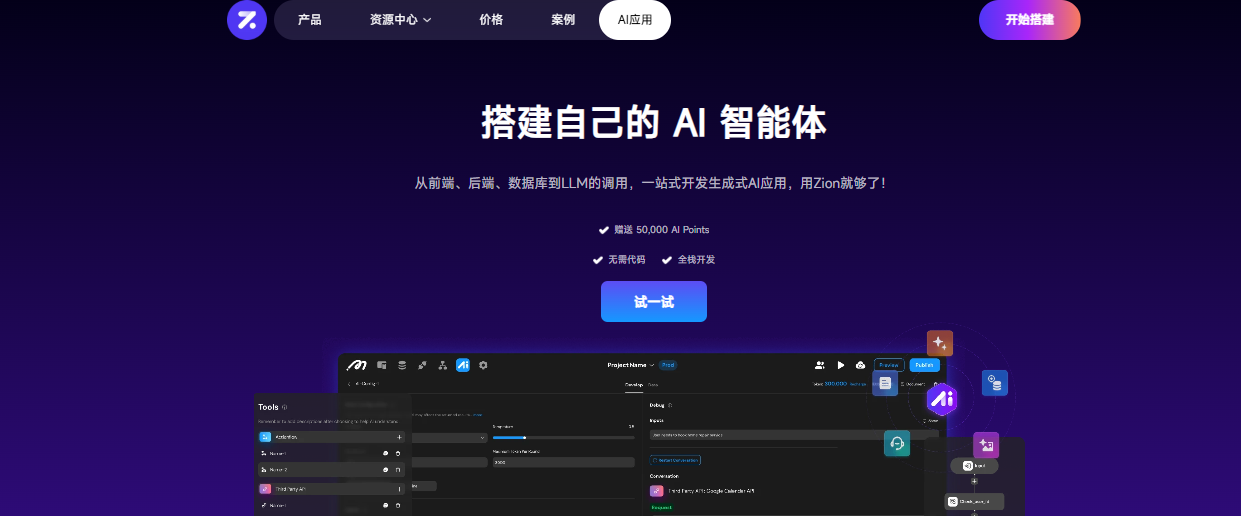Open the collaborators people icon
The height and width of the screenshot is (516, 1241).
820,365
